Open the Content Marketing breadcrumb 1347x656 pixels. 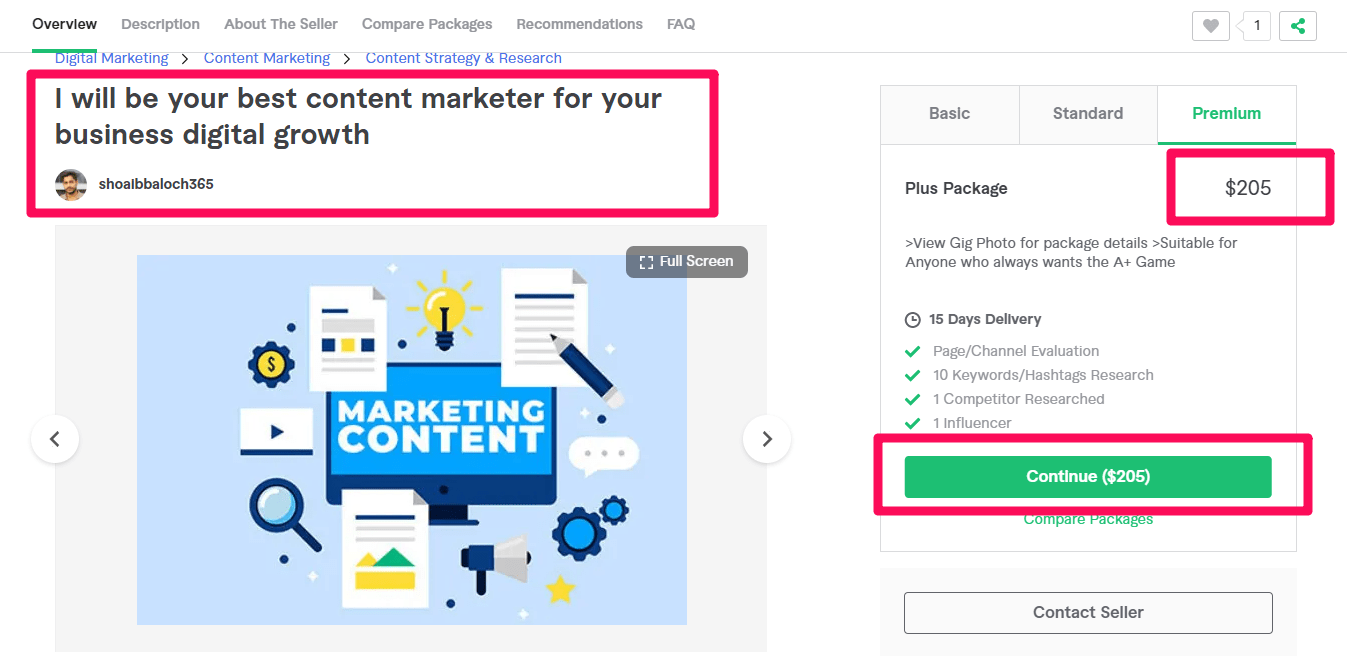click(x=267, y=58)
